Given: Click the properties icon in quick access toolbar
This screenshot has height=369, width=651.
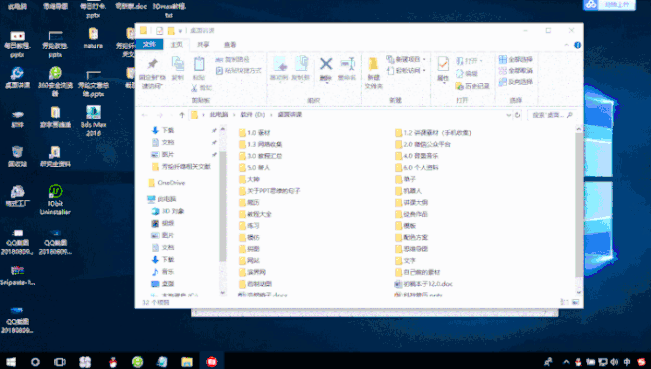Looking at the screenshot, I should (x=159, y=31).
